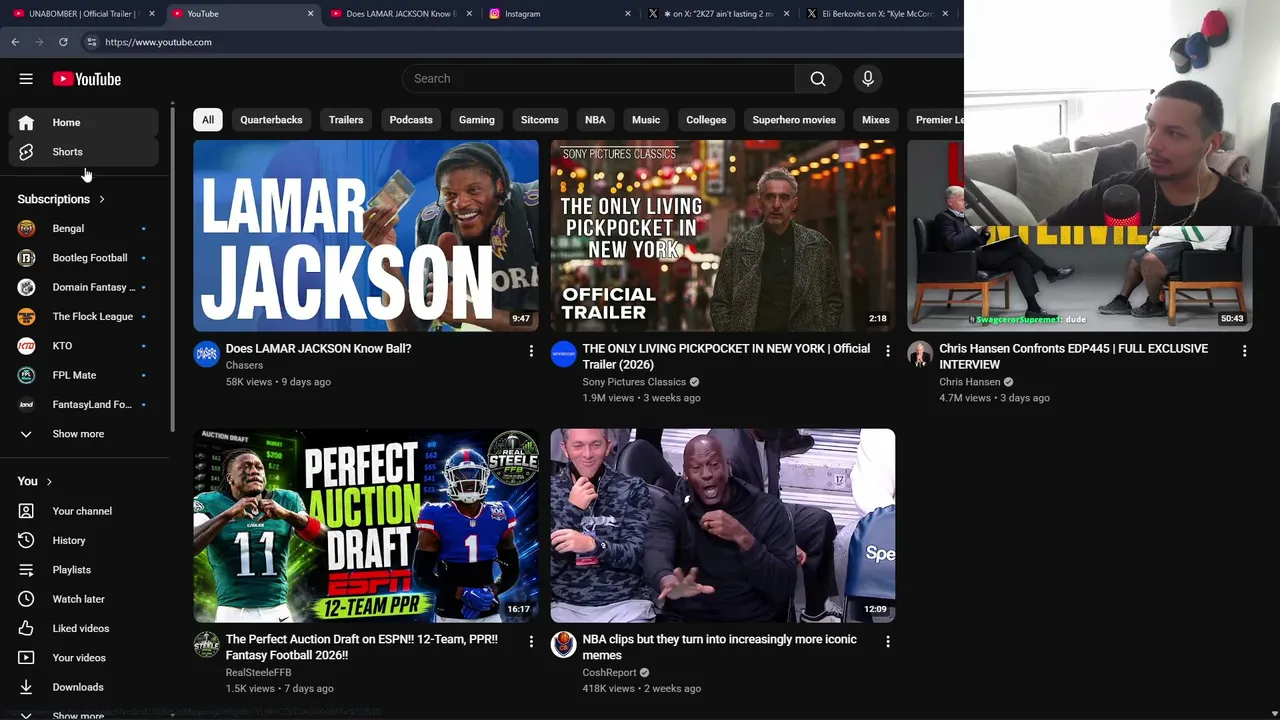Select the Gaming filter chip
This screenshot has width=1280, height=720.
pos(477,120)
